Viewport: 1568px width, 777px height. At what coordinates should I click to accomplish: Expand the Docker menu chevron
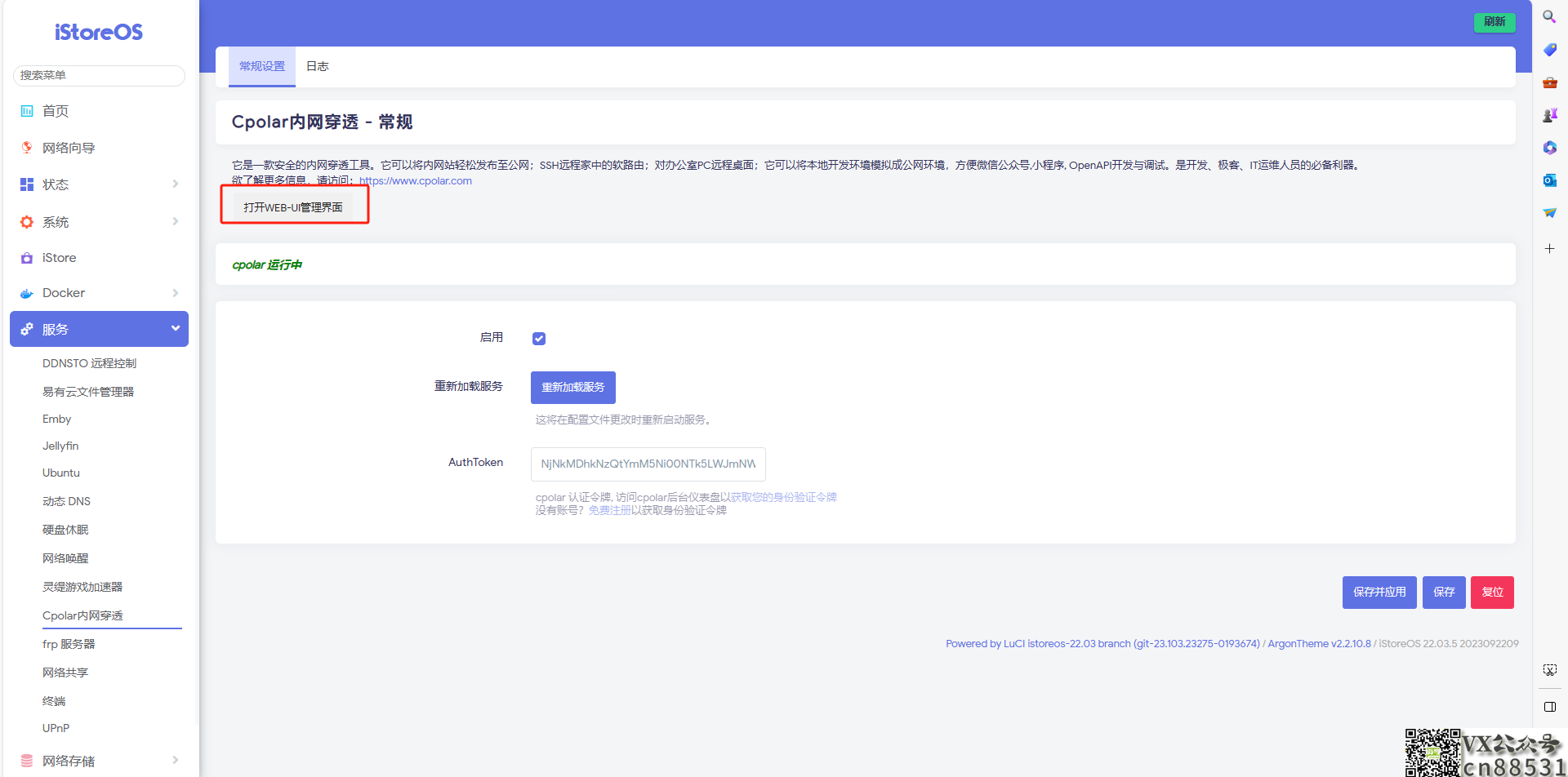click(x=176, y=293)
